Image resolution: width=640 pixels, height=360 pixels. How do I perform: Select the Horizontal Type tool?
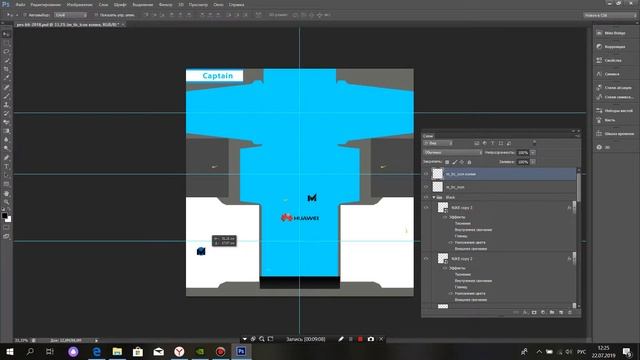[x=6, y=167]
